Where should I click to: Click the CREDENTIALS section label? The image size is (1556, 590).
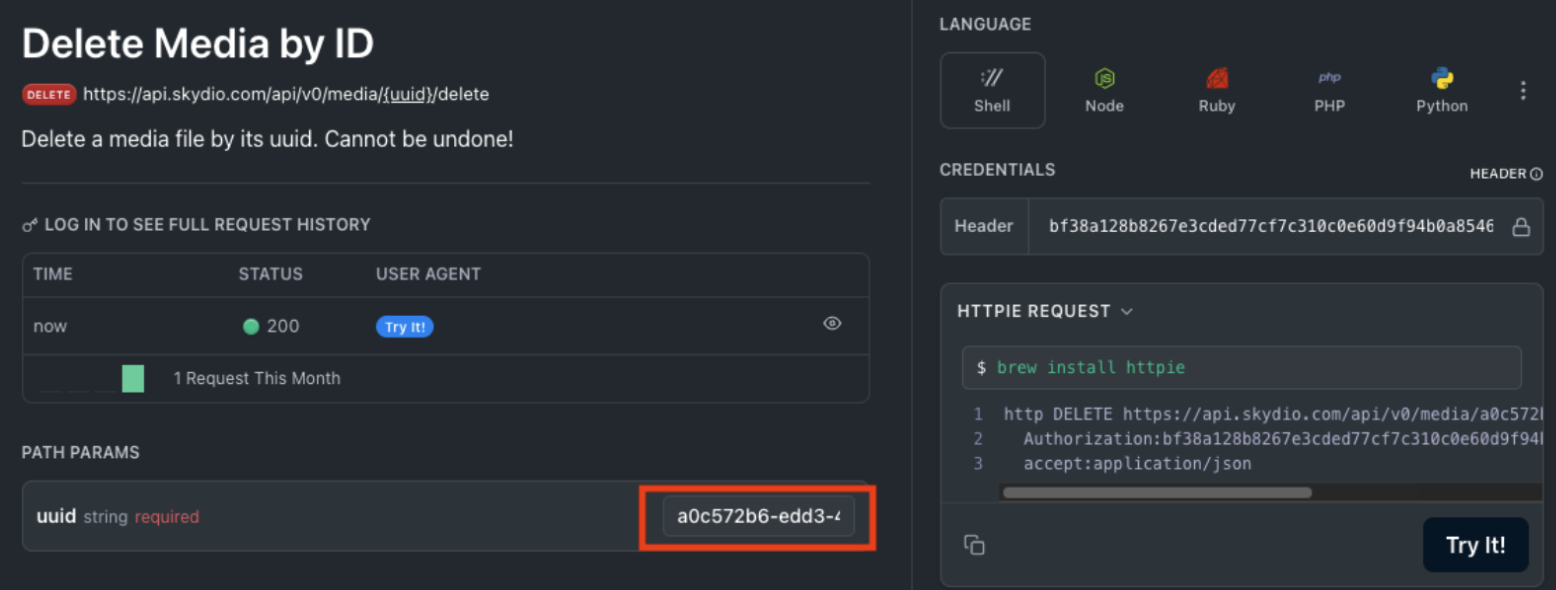pos(997,170)
